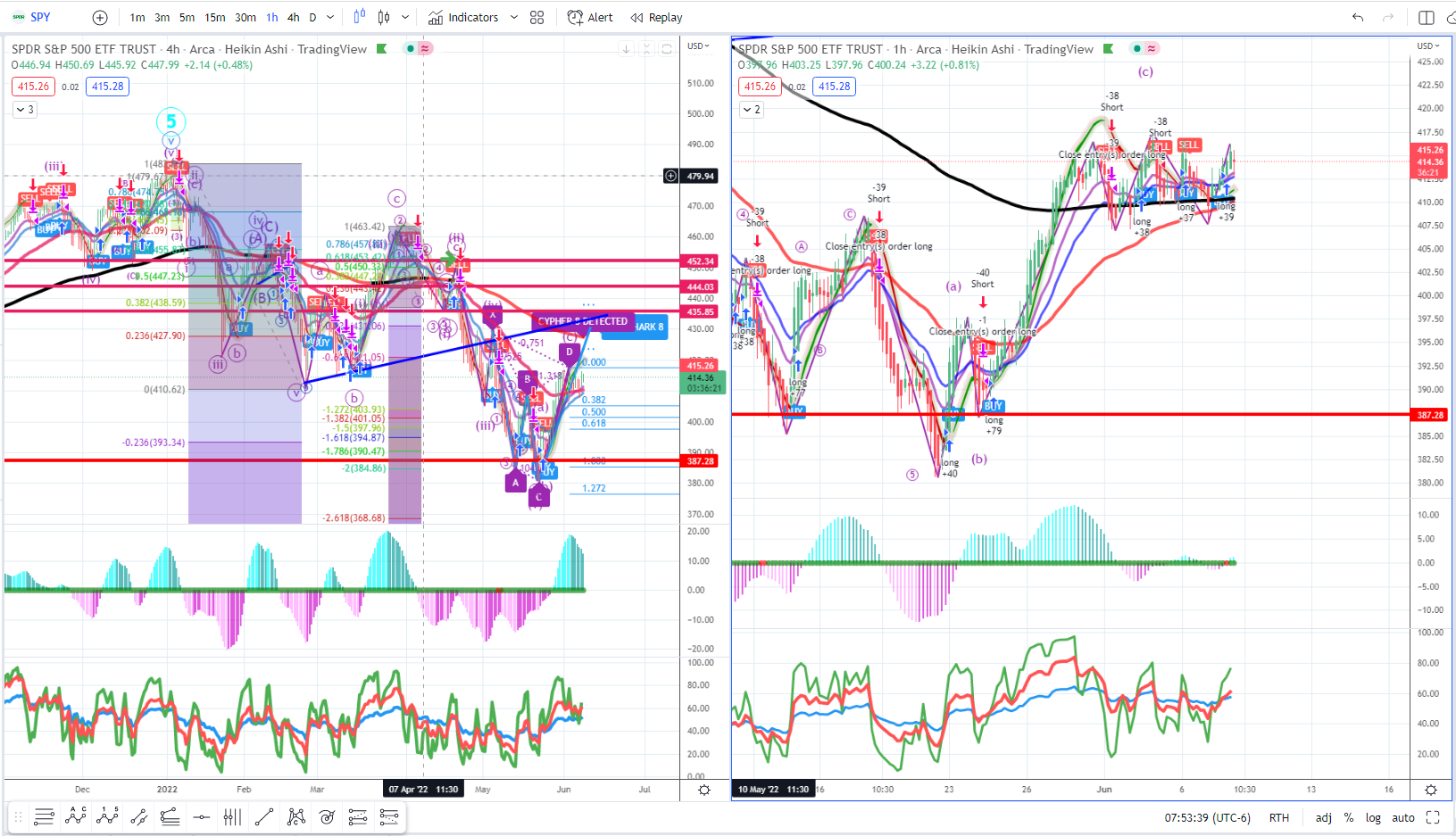
Task: Switch to the D daily timeframe
Action: tap(312, 17)
